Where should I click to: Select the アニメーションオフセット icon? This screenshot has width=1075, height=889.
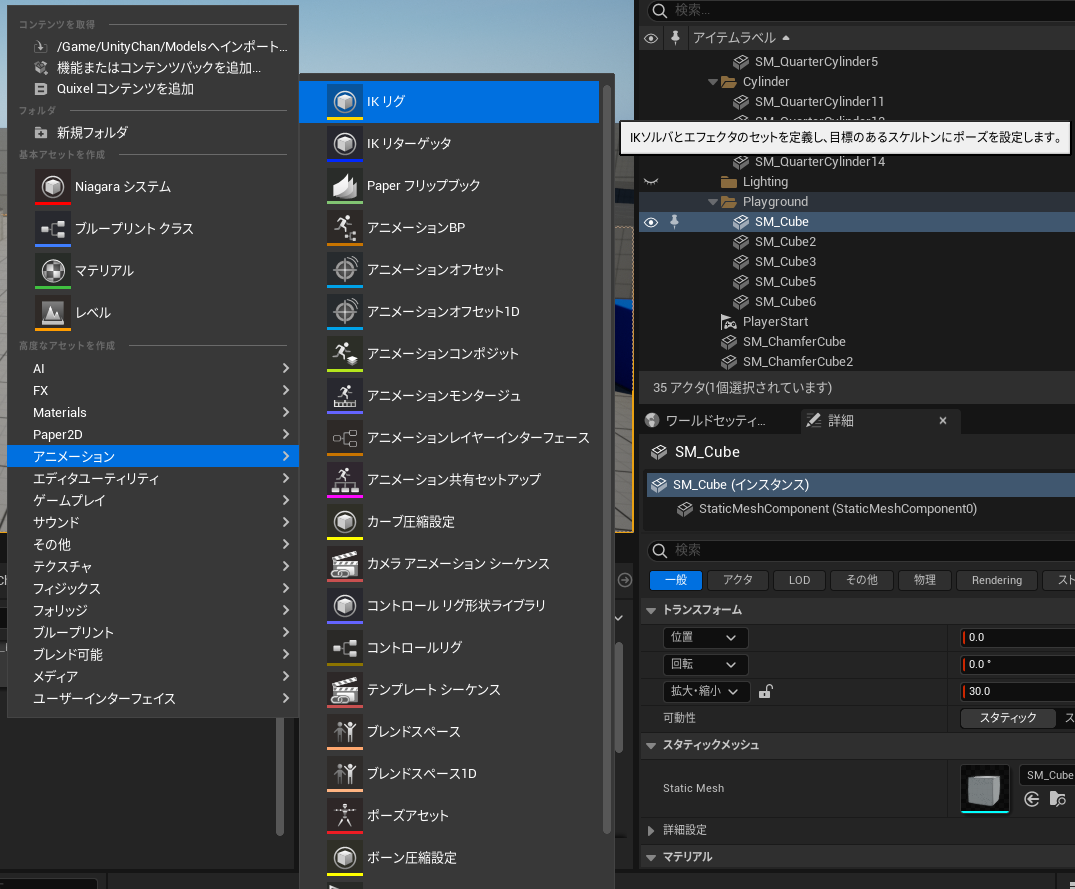[x=345, y=269]
